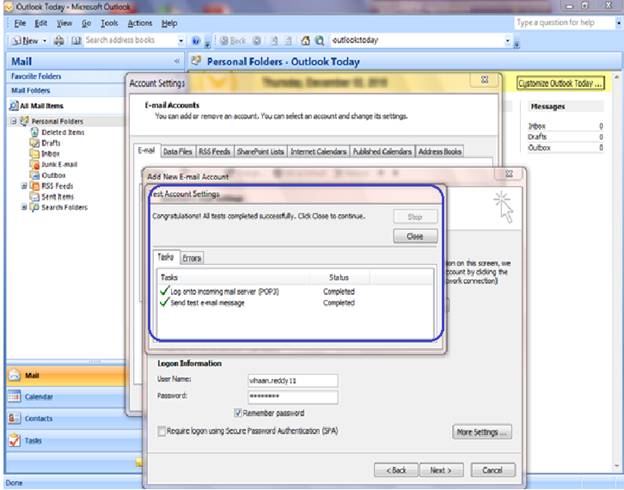Switch to Mail in navigation pane
The image size is (624, 490).
(66, 375)
